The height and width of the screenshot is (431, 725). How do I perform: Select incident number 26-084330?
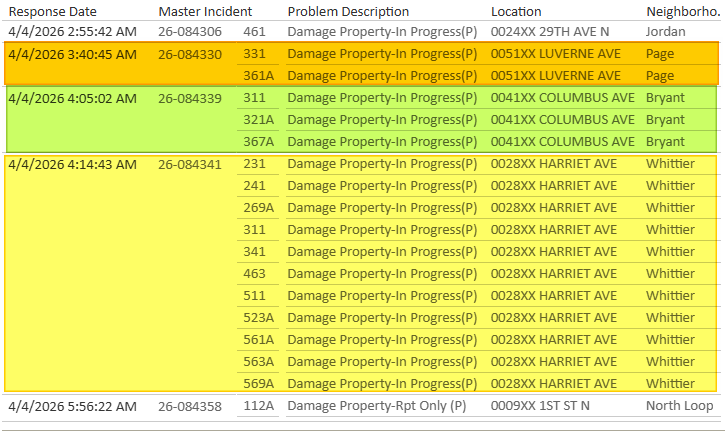[190, 54]
